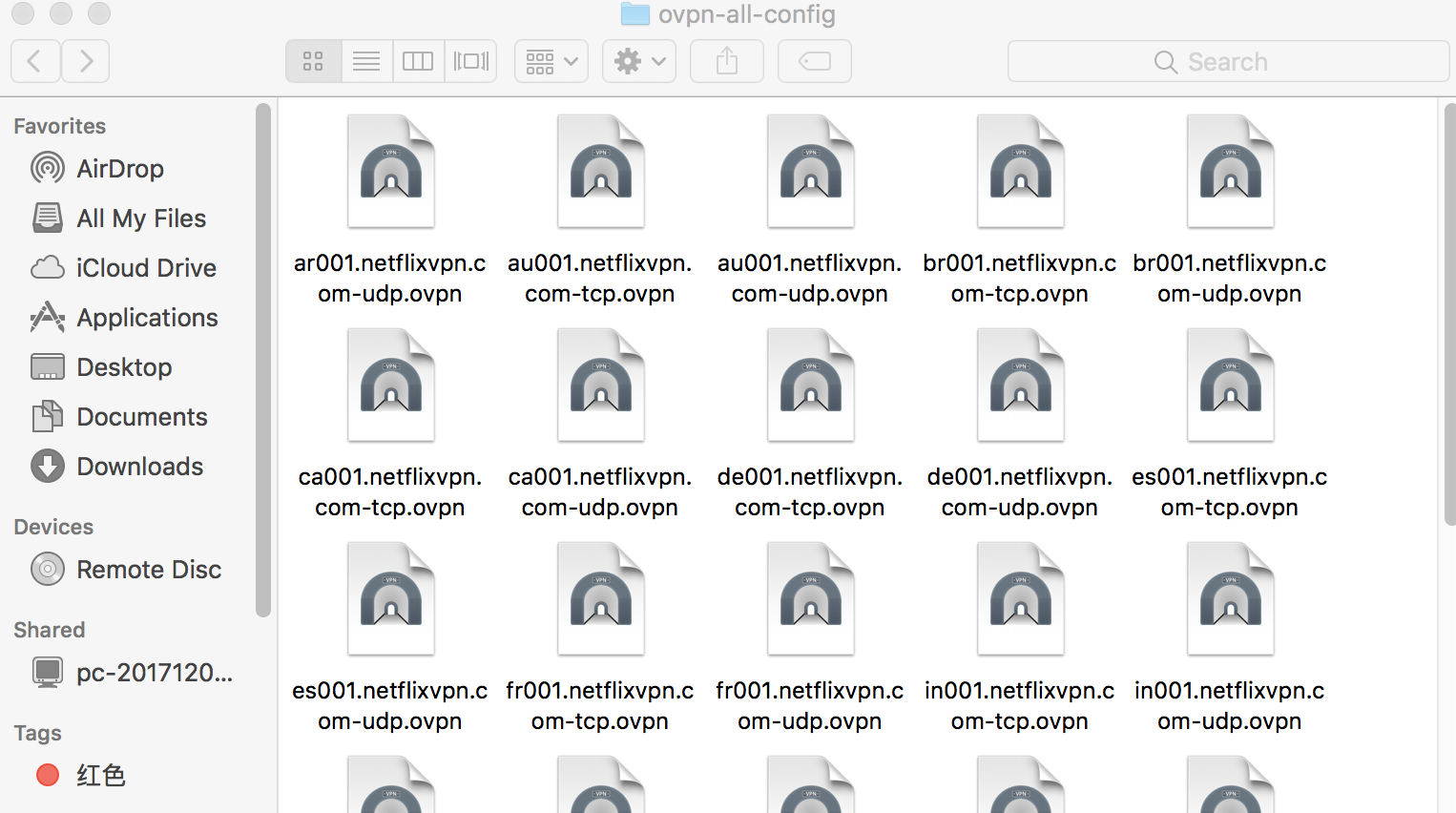This screenshot has height=813, width=1456.
Task: Select file icon fr001.netflixvpn.com-udp.ovpn
Action: pos(811,599)
